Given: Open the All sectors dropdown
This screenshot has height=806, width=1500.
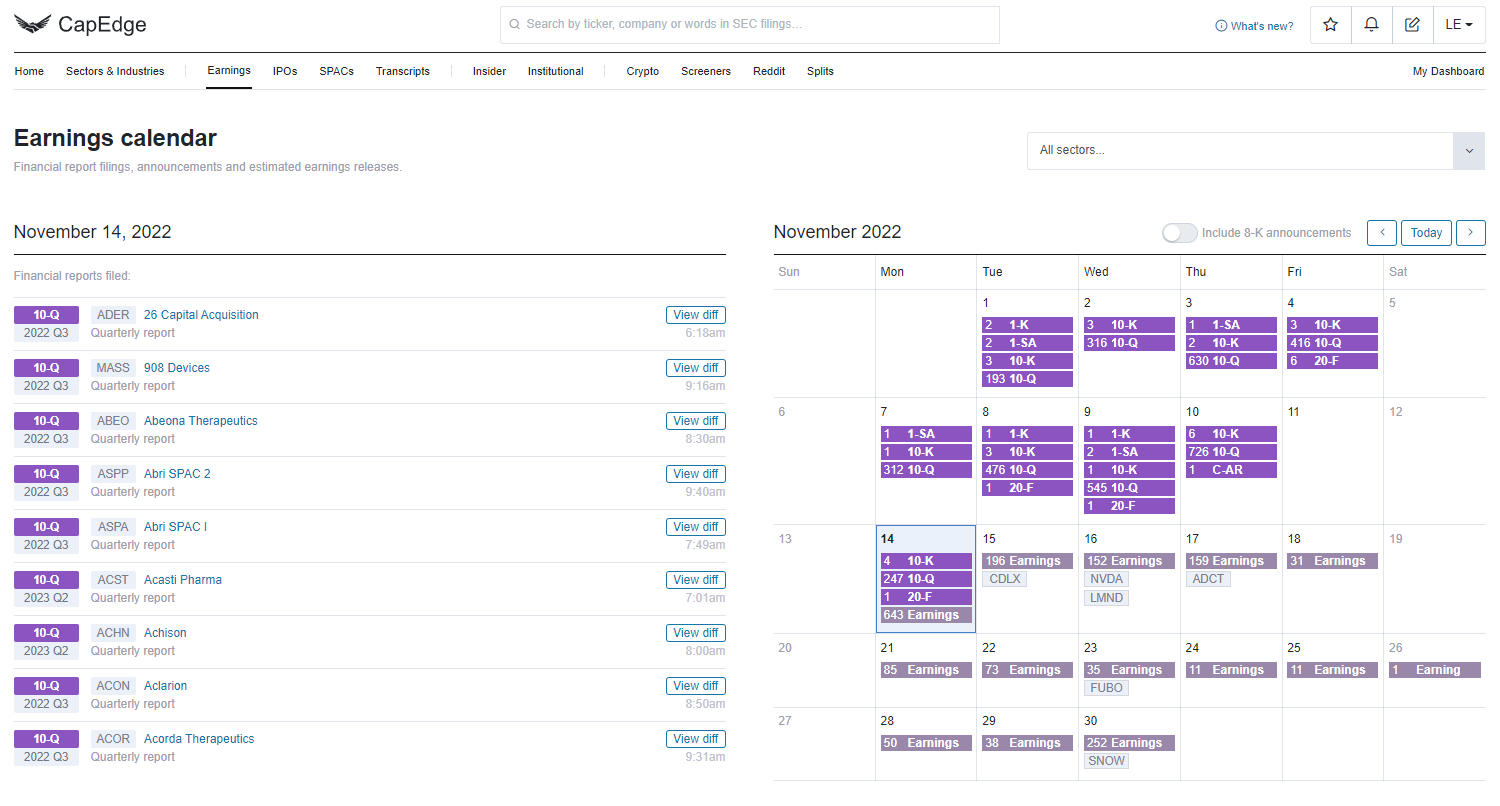Looking at the screenshot, I should (1255, 150).
